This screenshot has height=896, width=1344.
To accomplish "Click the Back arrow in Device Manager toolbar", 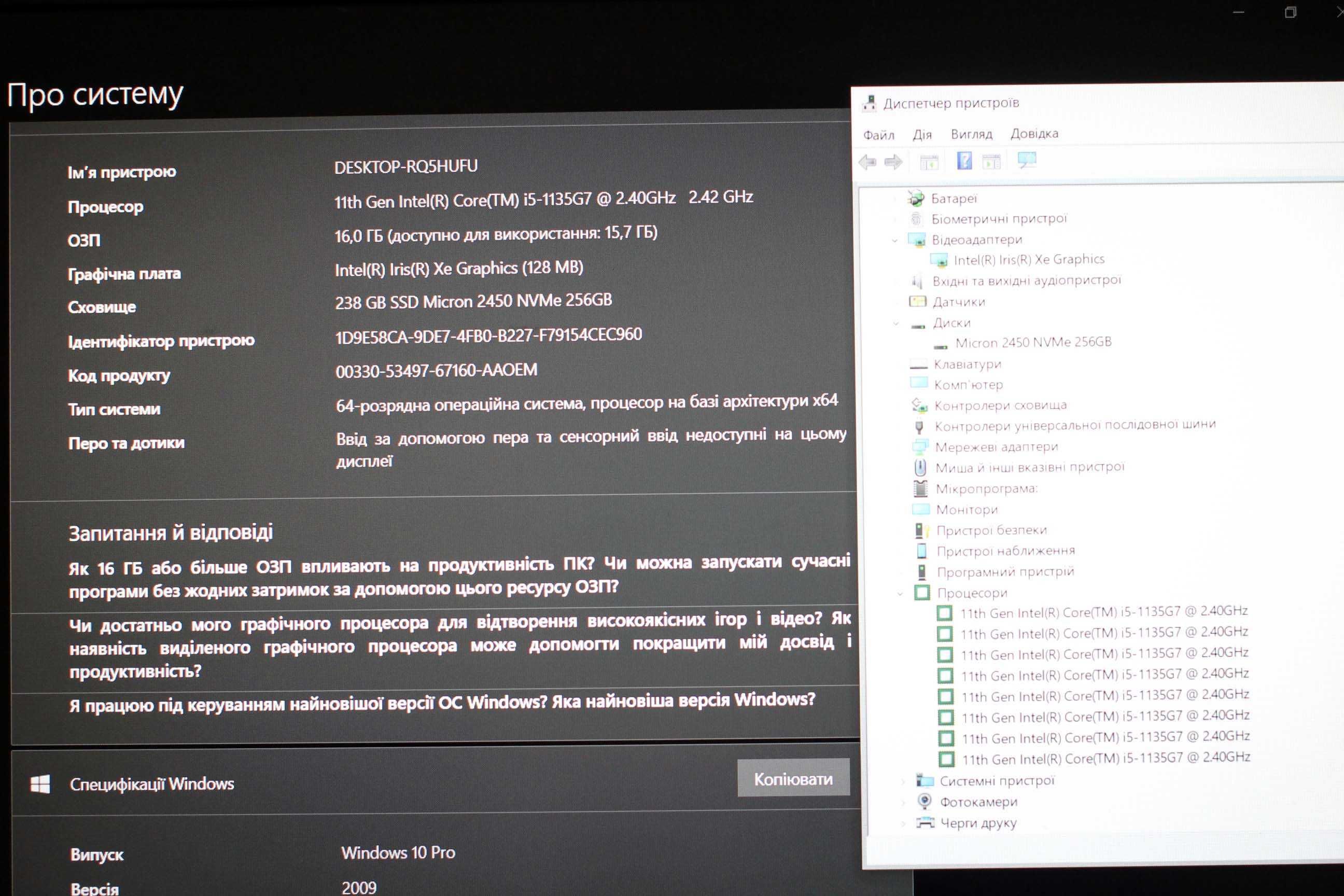I will 867,162.
